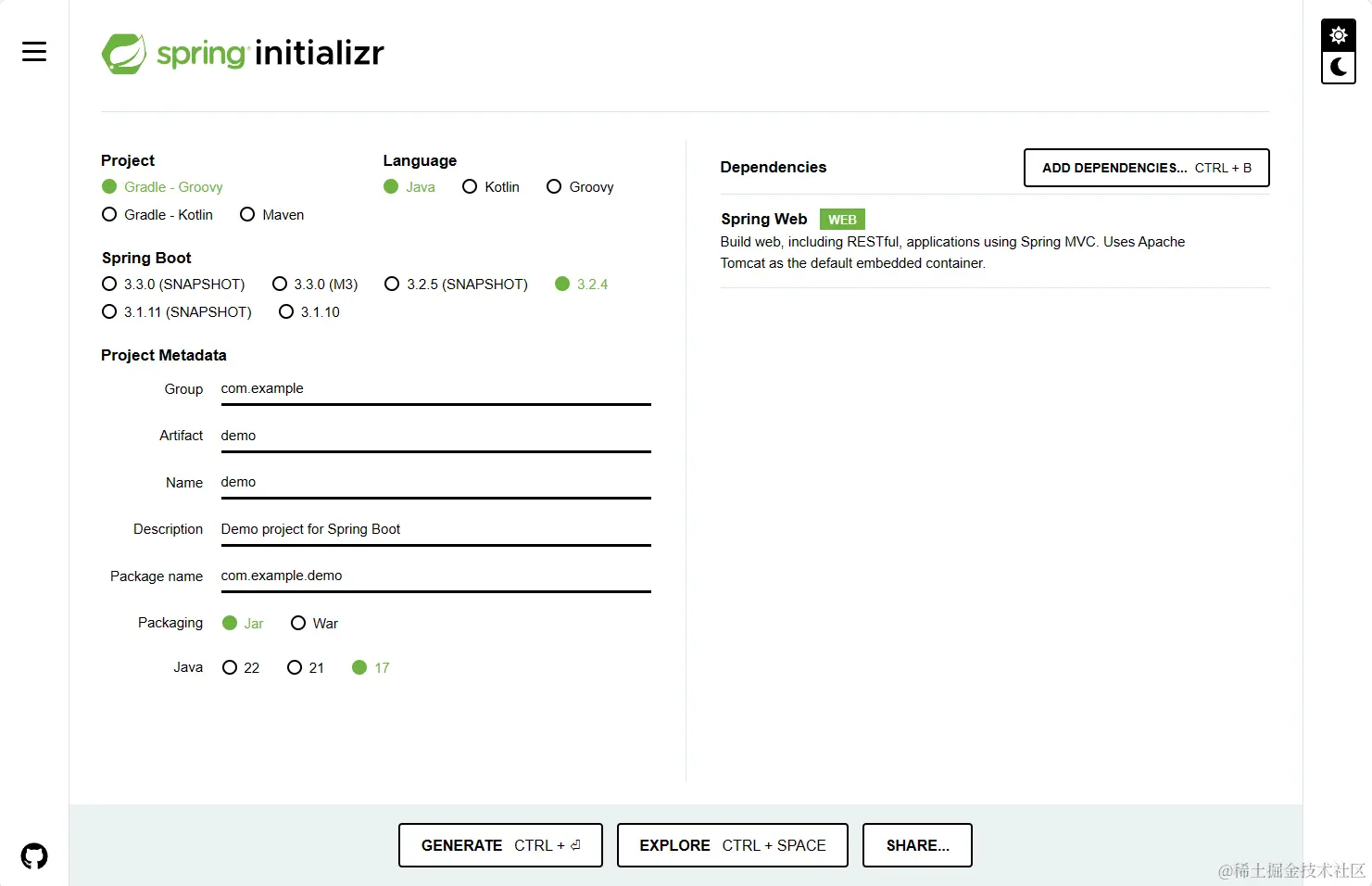1372x886 pixels.
Task: Click the Project Metadata heading
Action: pyautogui.click(x=164, y=356)
